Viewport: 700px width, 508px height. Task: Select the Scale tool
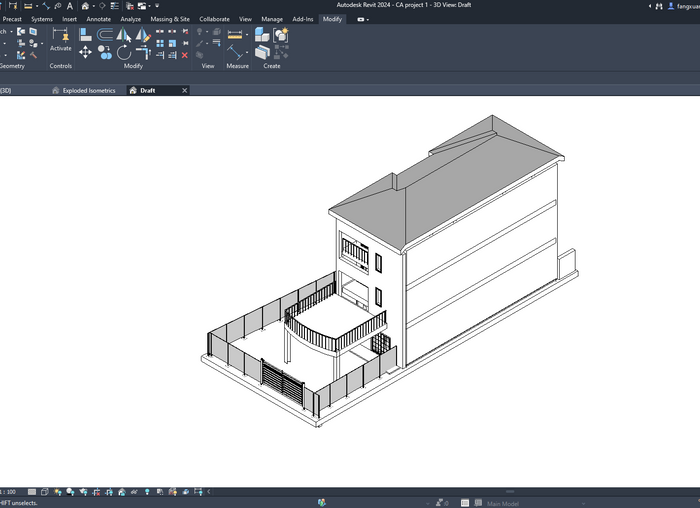tap(172, 43)
